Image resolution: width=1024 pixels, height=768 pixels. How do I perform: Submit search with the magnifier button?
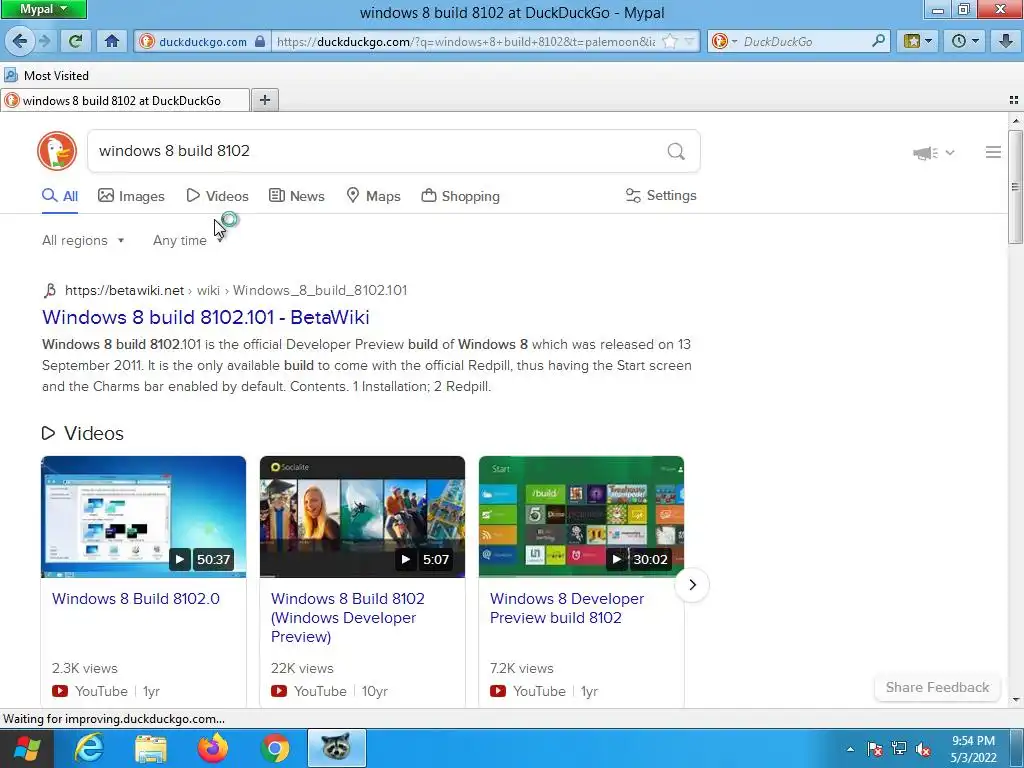pyautogui.click(x=676, y=152)
